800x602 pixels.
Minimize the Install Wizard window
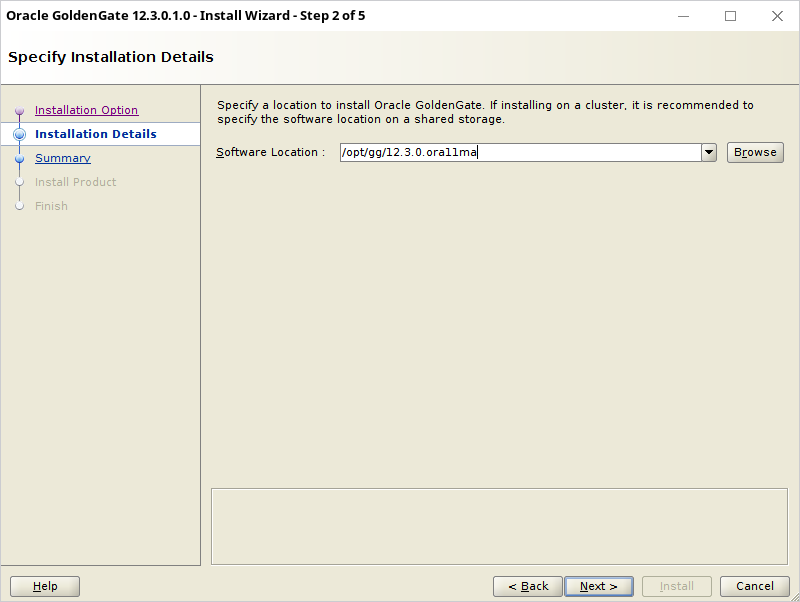coord(683,16)
